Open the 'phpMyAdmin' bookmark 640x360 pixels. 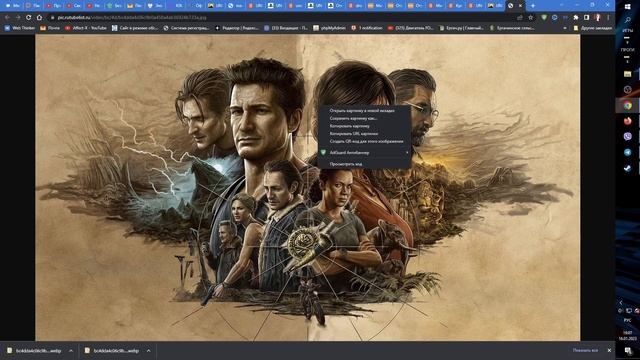[x=329, y=28]
